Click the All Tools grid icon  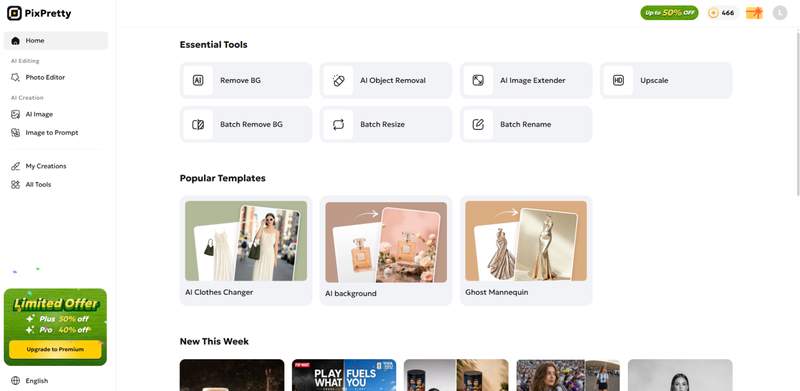[15, 185]
